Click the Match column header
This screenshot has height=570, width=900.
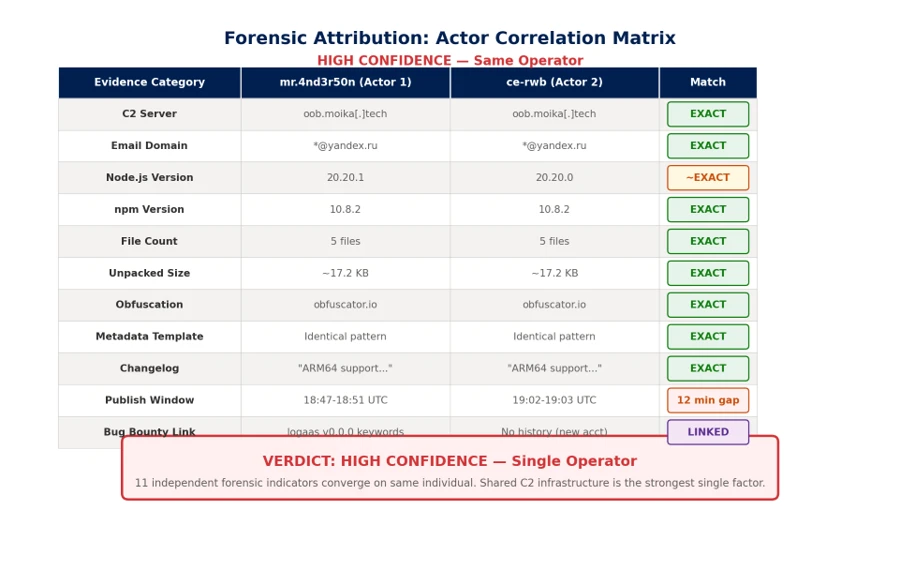point(708,82)
